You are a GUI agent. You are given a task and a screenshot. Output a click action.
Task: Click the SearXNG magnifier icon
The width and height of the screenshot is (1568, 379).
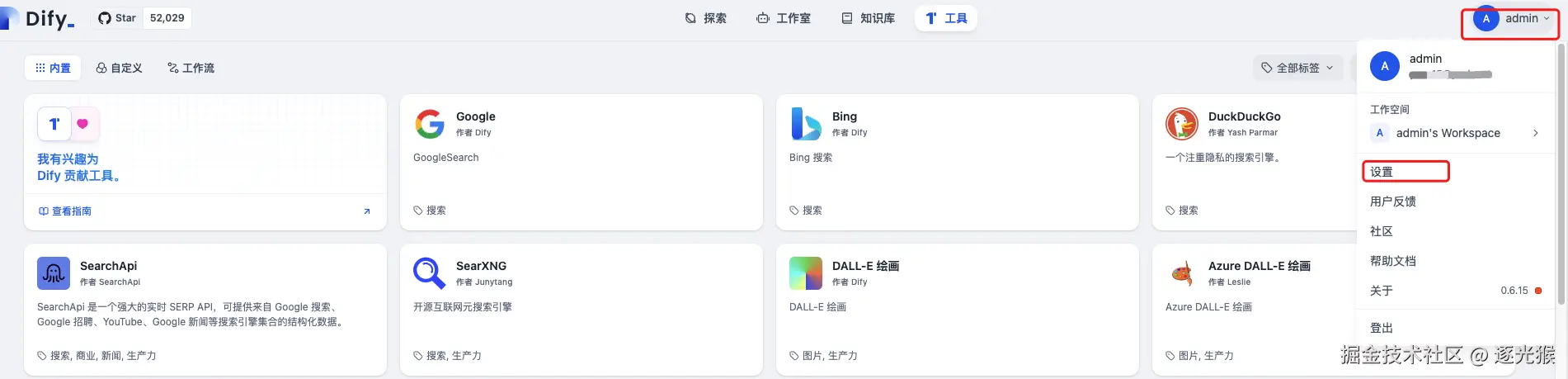point(430,273)
